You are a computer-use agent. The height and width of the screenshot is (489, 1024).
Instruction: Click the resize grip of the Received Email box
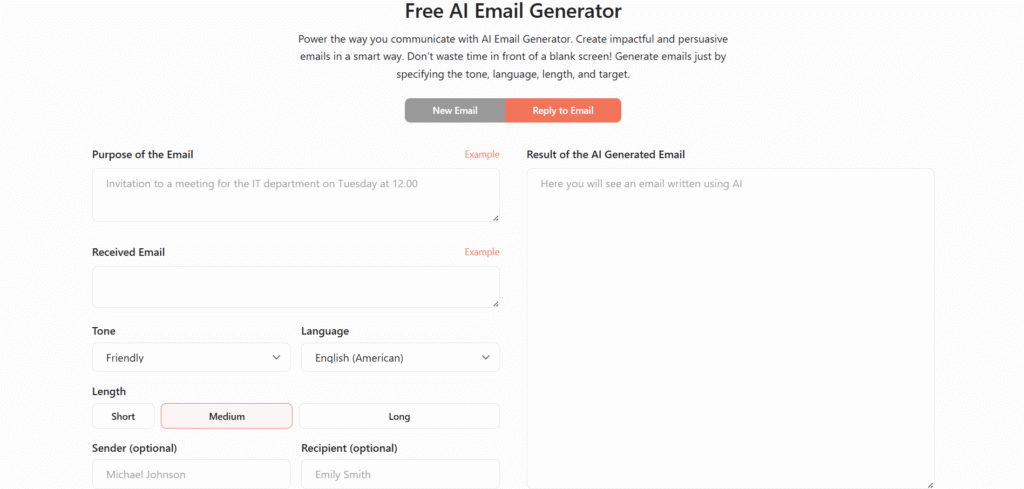coord(495,303)
